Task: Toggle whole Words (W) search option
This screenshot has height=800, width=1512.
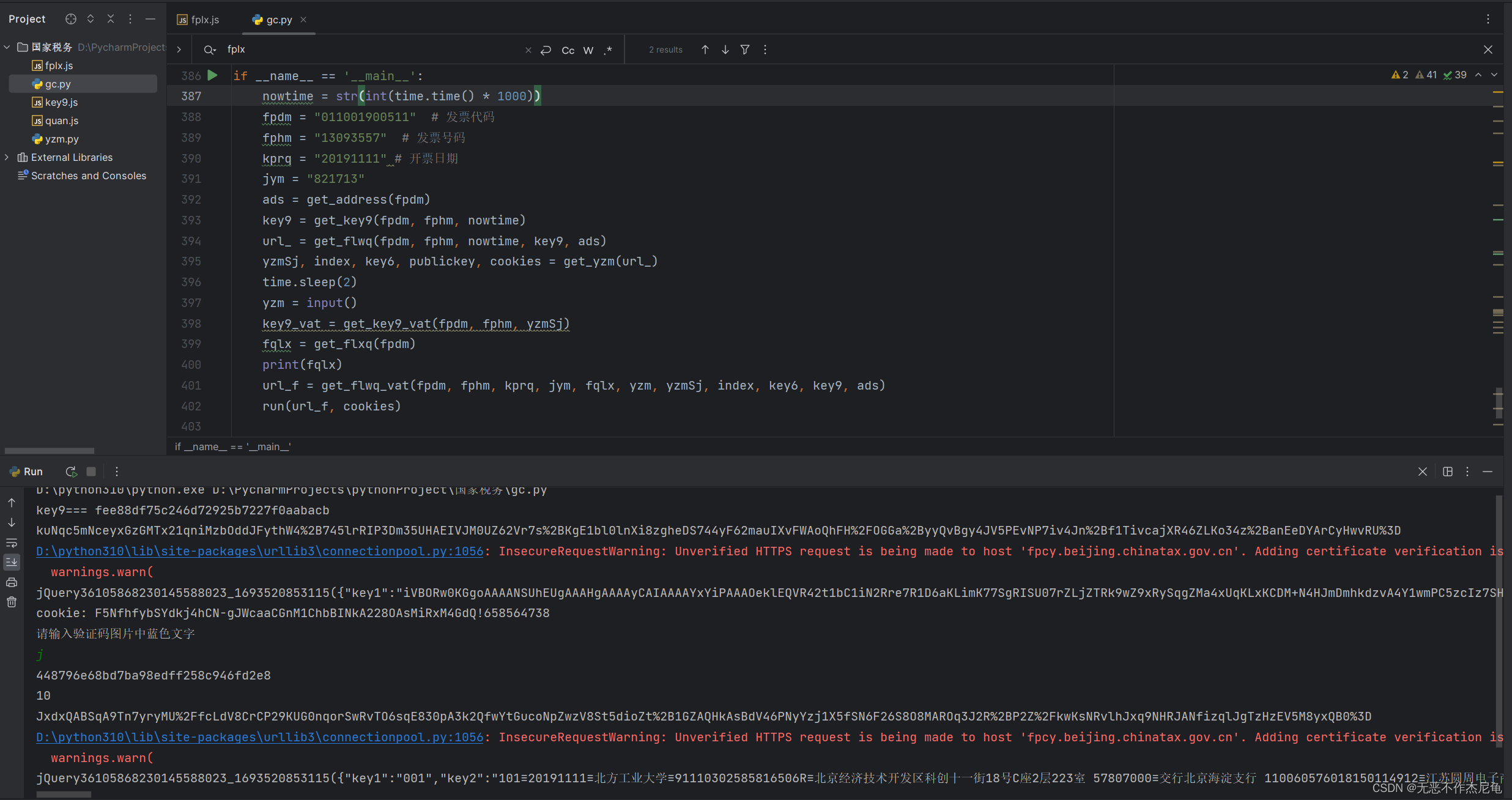Action: point(588,50)
